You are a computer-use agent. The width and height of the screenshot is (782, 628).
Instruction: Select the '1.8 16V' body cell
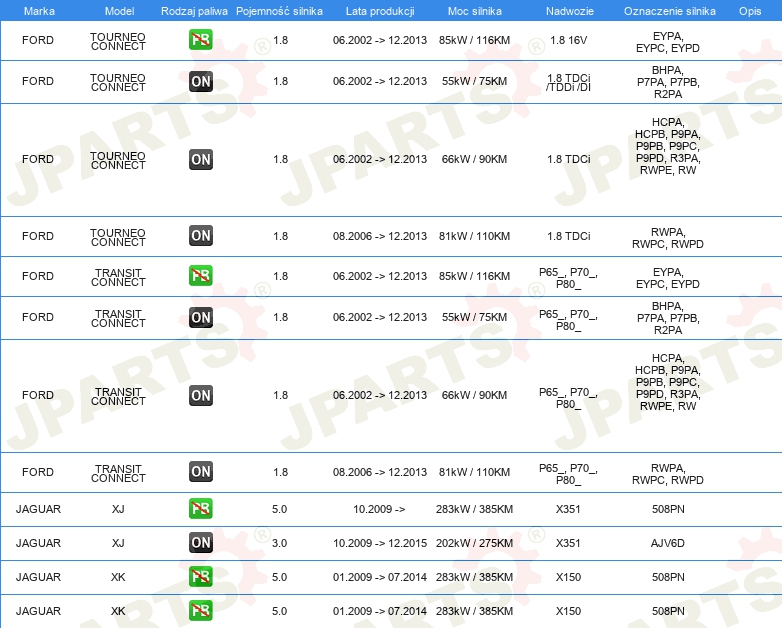[569, 40]
